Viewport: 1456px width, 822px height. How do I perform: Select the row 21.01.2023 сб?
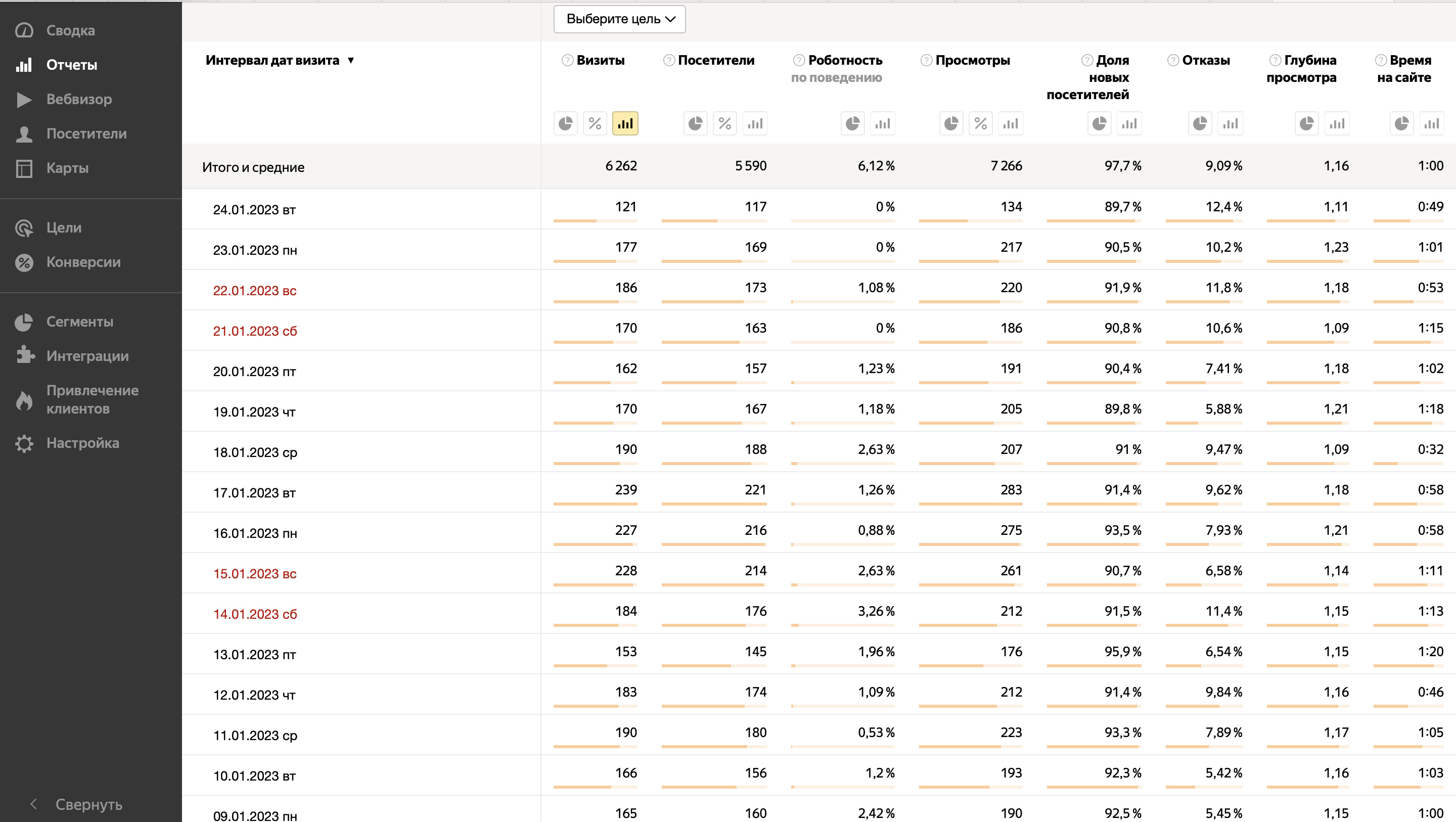pos(818,330)
